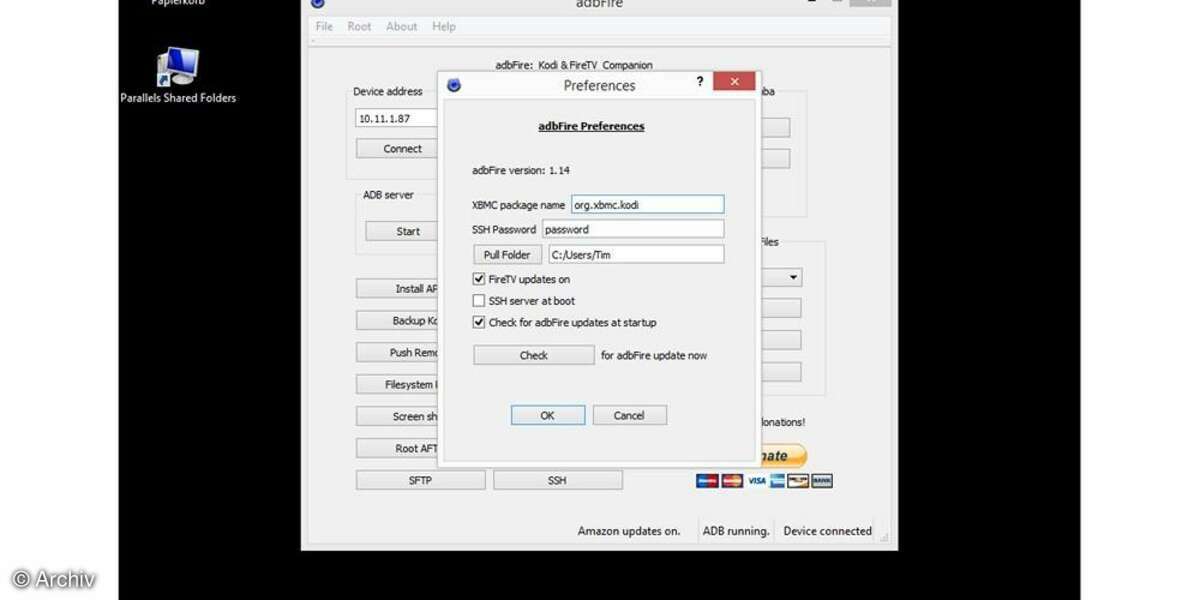Open the Root menu in adbFire

point(359,26)
